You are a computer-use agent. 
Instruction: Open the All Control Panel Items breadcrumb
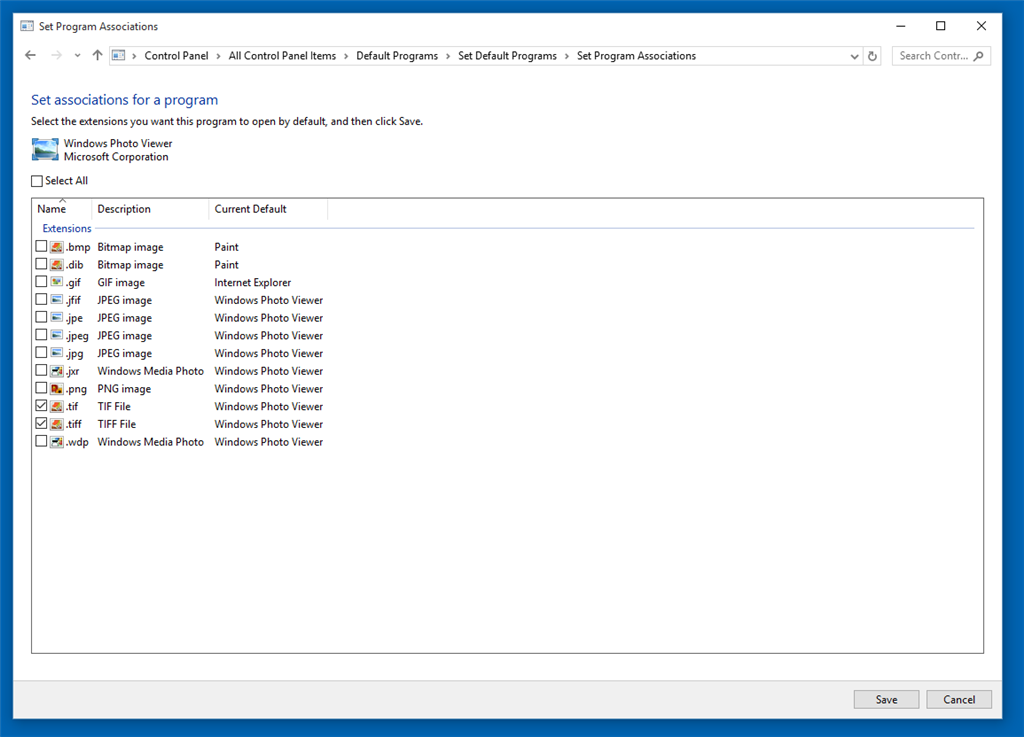point(282,56)
